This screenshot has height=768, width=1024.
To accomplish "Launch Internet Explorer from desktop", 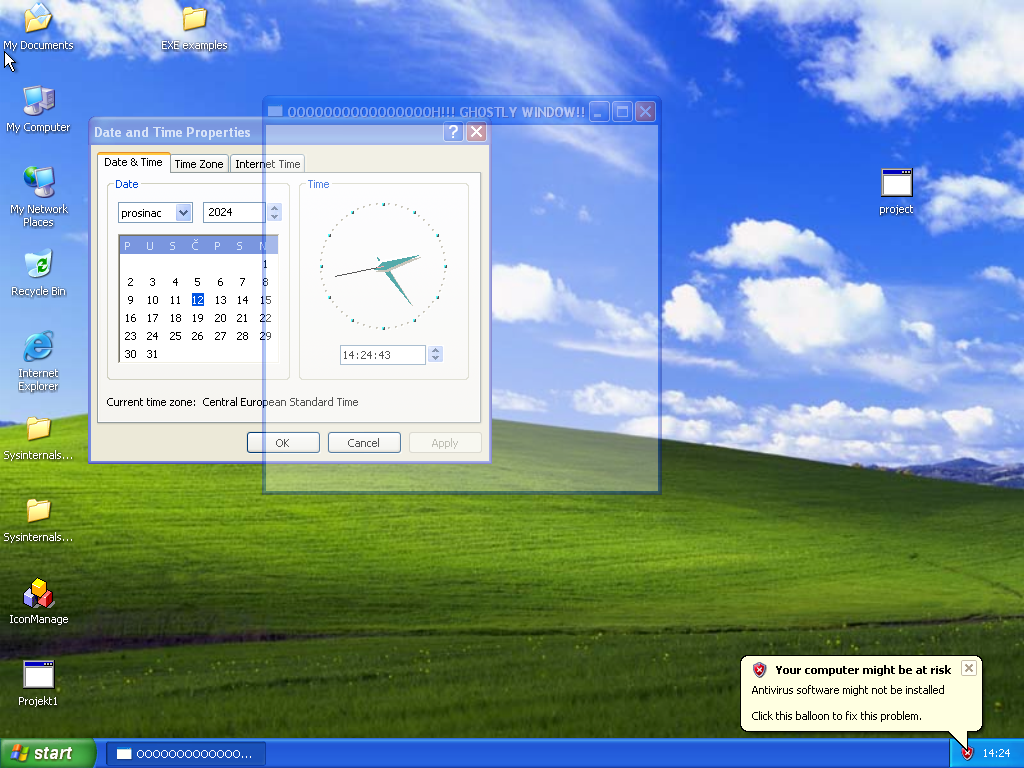I will [38, 348].
